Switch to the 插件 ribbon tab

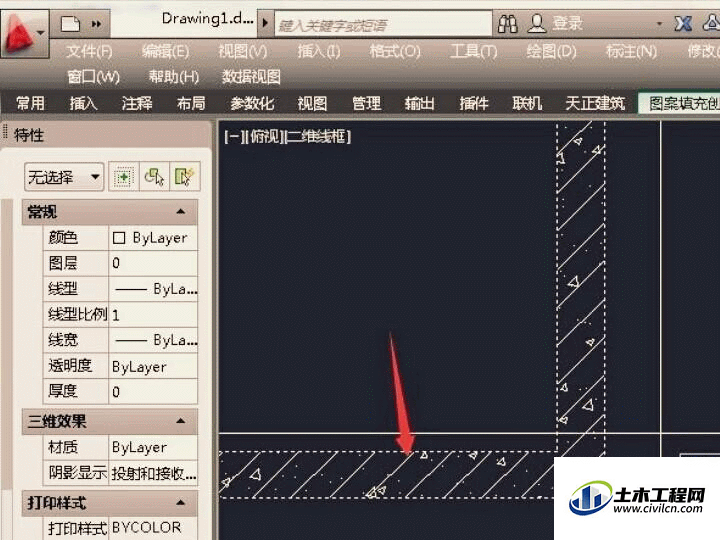point(474,103)
